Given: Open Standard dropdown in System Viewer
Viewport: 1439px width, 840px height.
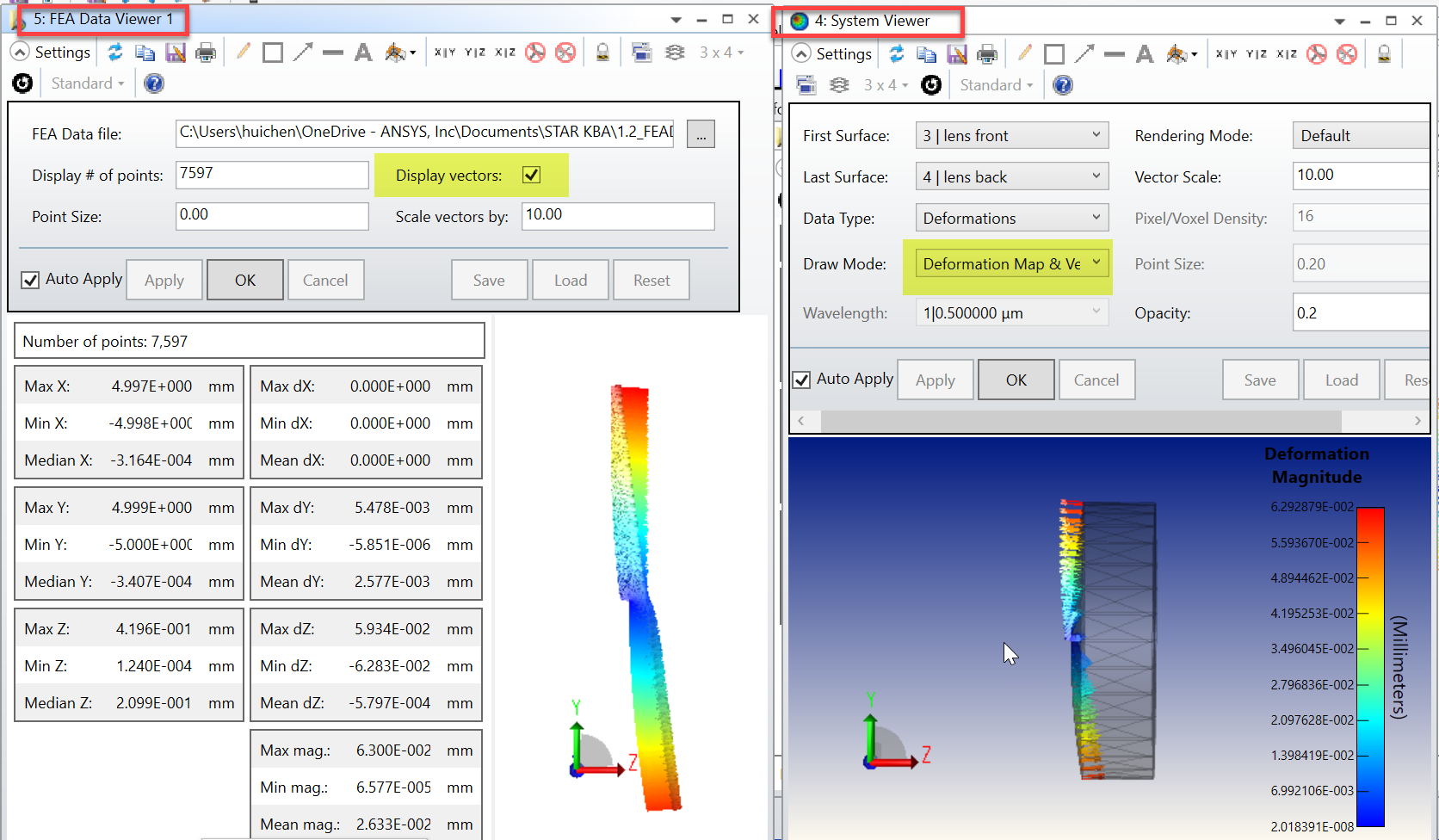Looking at the screenshot, I should (x=996, y=85).
